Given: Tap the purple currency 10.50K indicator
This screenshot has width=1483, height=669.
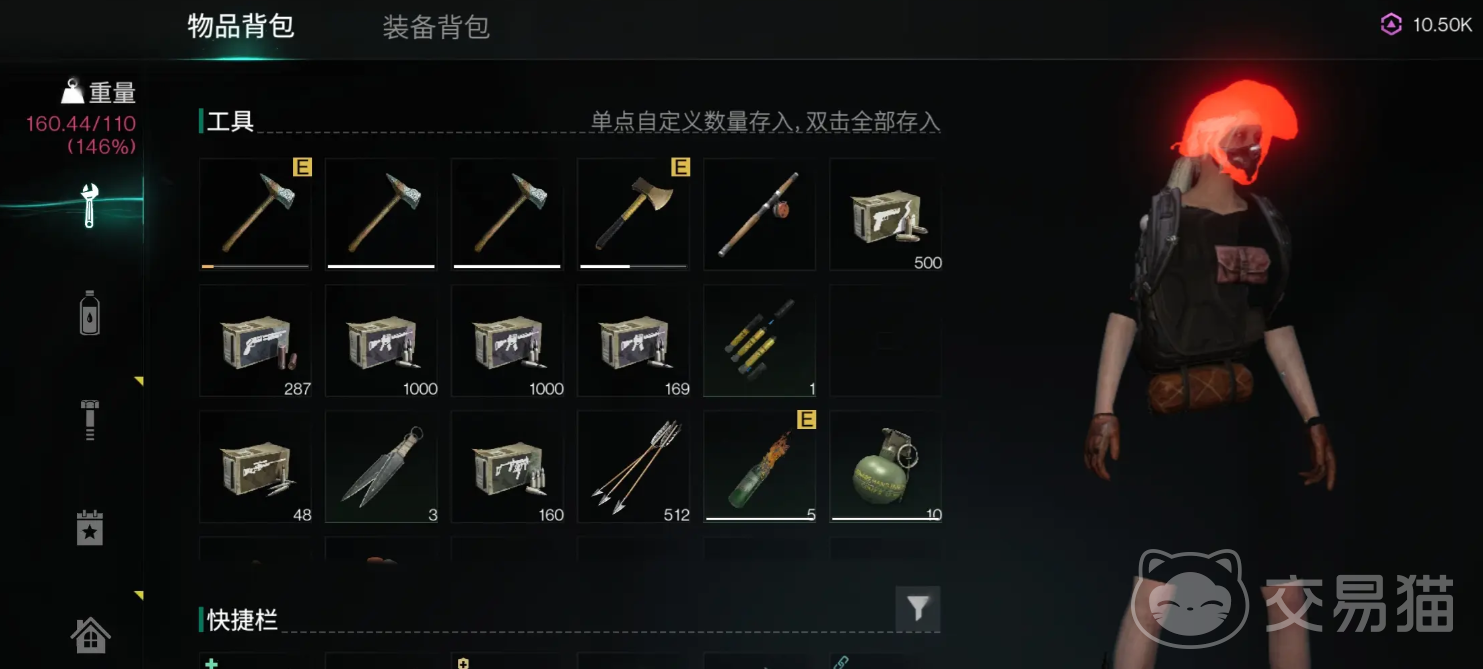Looking at the screenshot, I should tap(1426, 25).
